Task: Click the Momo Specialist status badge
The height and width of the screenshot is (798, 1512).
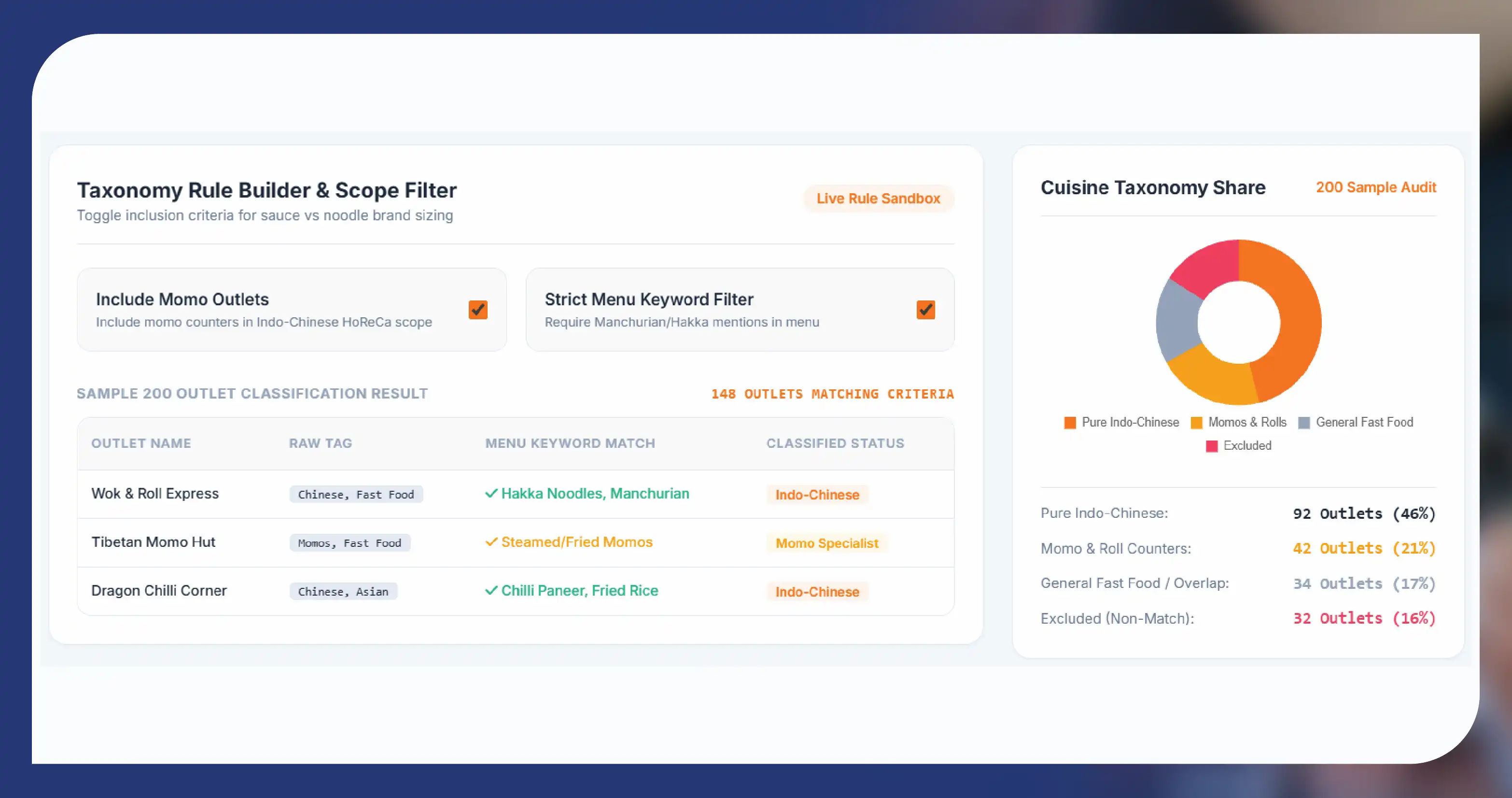Action: pyautogui.click(x=827, y=543)
